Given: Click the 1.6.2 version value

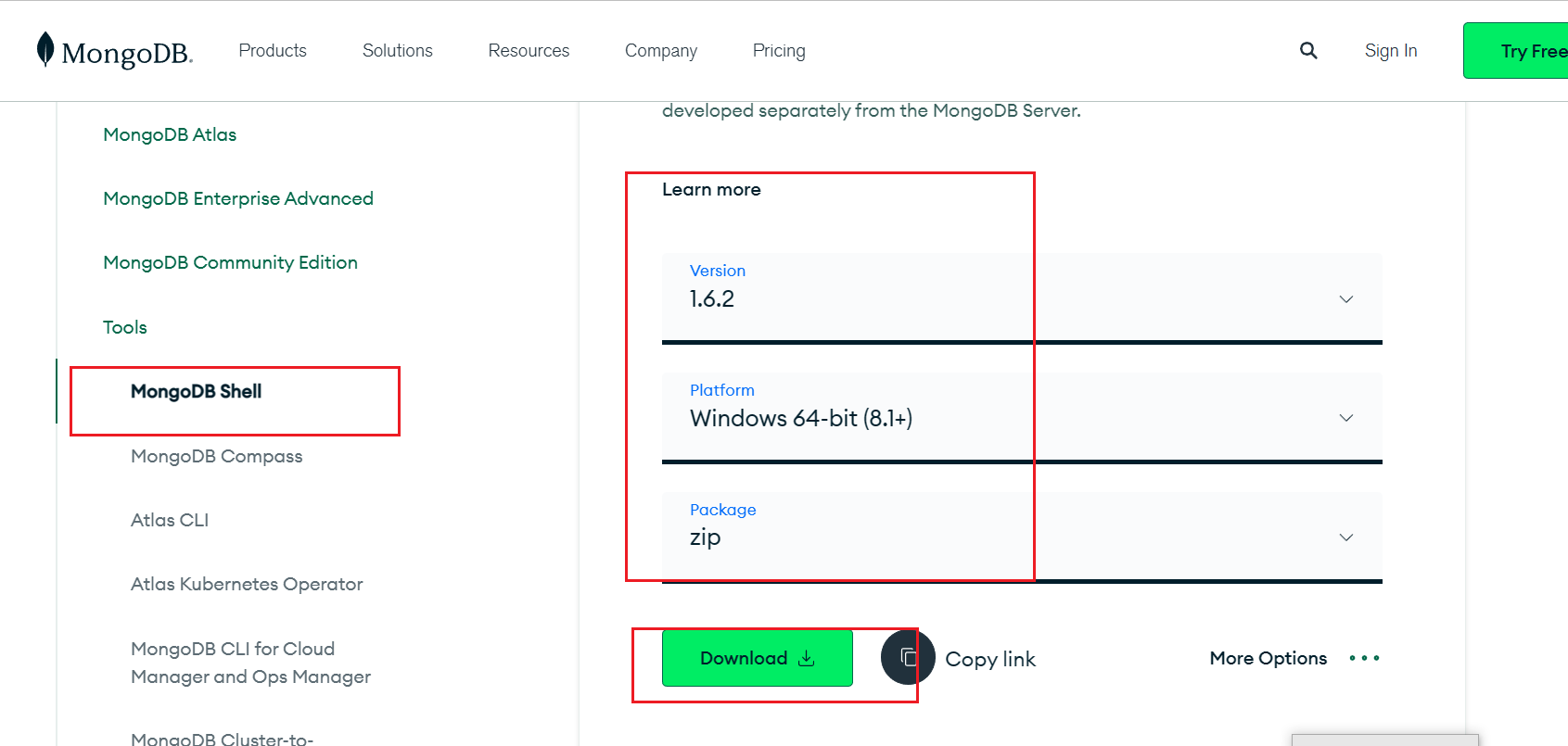Looking at the screenshot, I should pyautogui.click(x=712, y=299).
